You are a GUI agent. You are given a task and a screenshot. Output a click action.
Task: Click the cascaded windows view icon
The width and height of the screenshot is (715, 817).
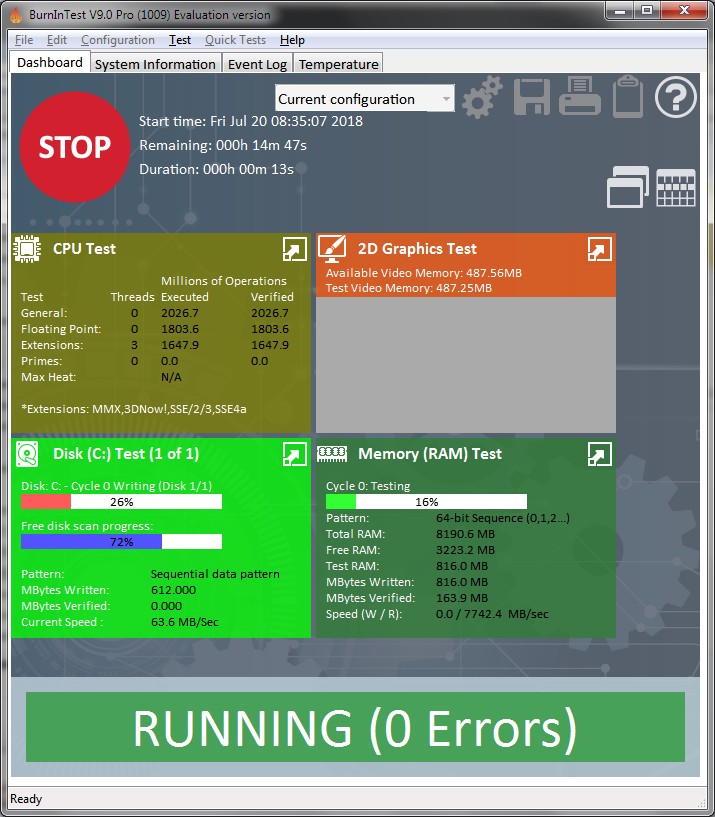pyautogui.click(x=627, y=187)
